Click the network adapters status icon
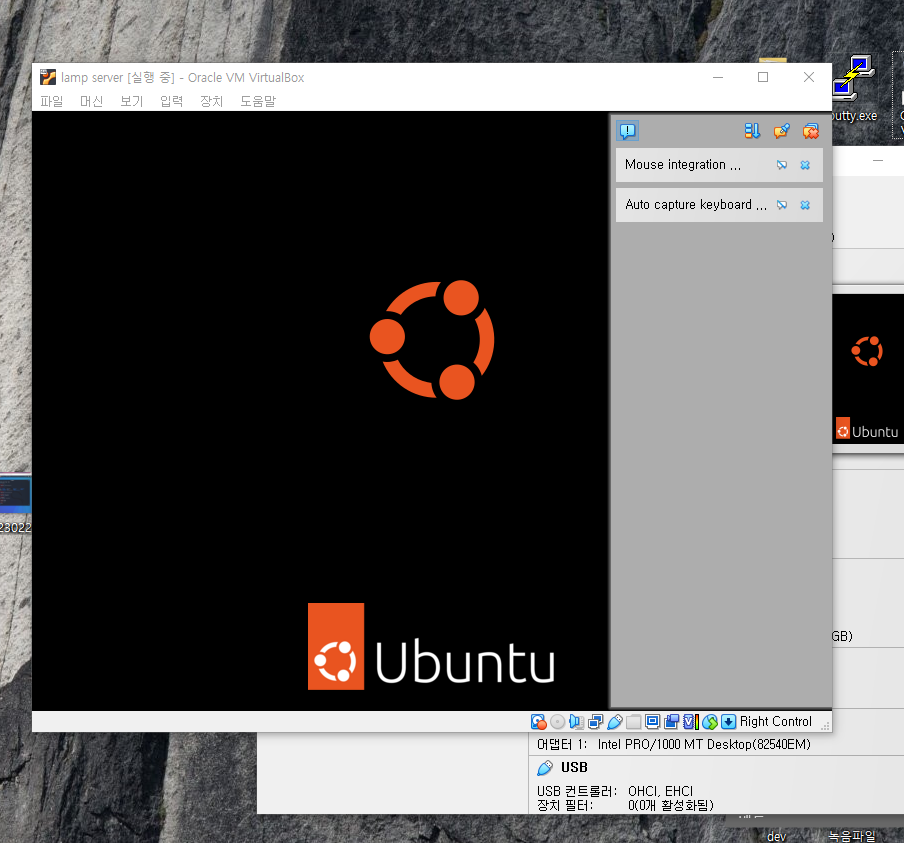 [x=596, y=722]
